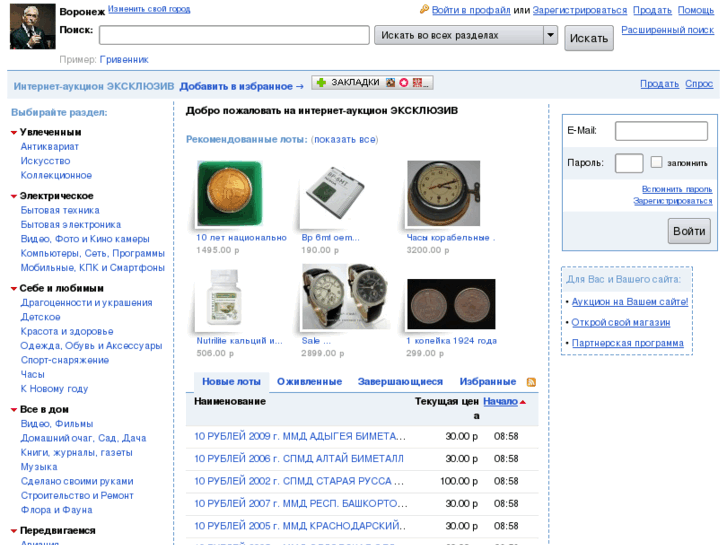Screen dimensions: 727x545
Task: Open the 1 копейка 1924 года thumbnail
Action: click(x=451, y=304)
